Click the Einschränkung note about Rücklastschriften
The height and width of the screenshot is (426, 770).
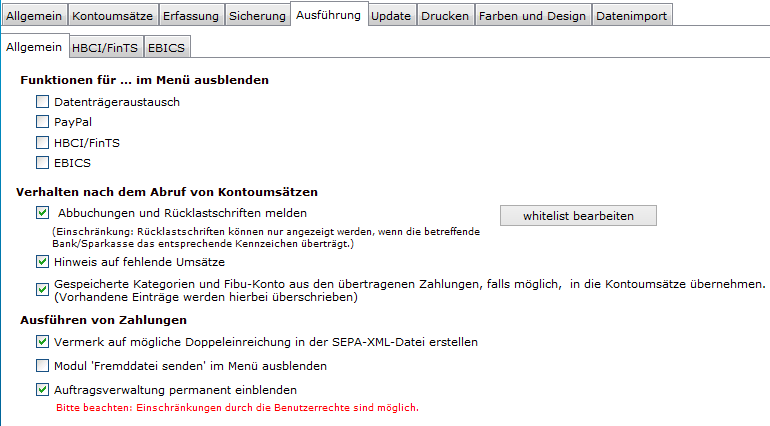tap(266, 237)
